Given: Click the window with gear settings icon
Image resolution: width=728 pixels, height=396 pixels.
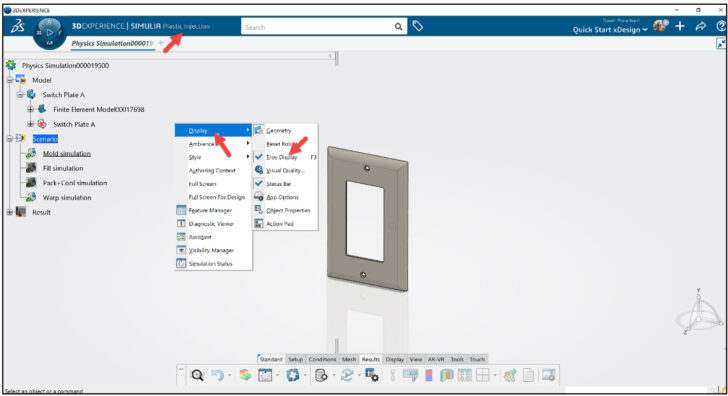Looking at the screenshot, I should coord(371,375).
